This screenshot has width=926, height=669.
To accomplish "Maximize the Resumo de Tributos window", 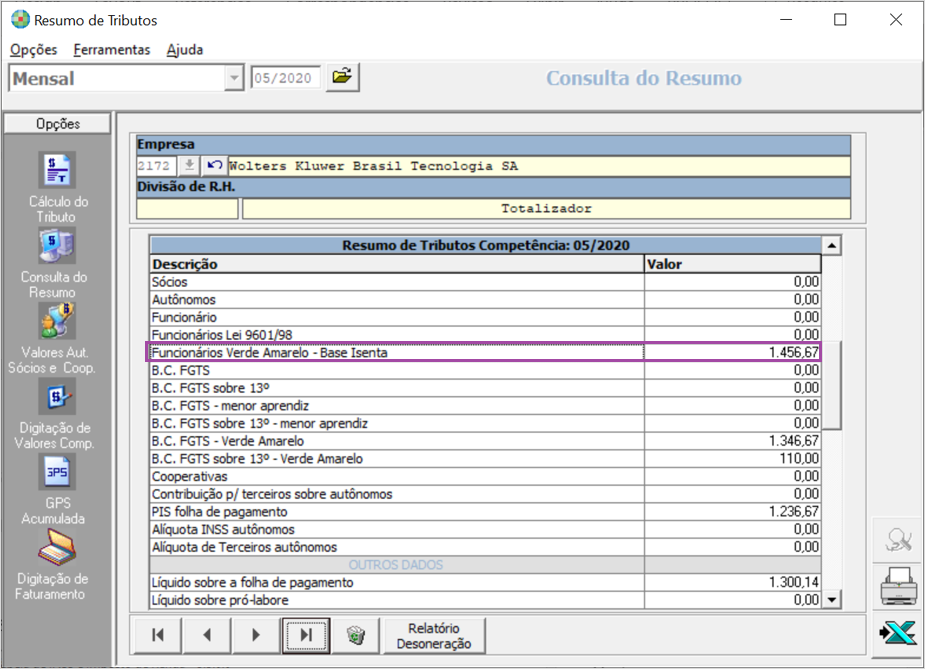I will point(840,19).
